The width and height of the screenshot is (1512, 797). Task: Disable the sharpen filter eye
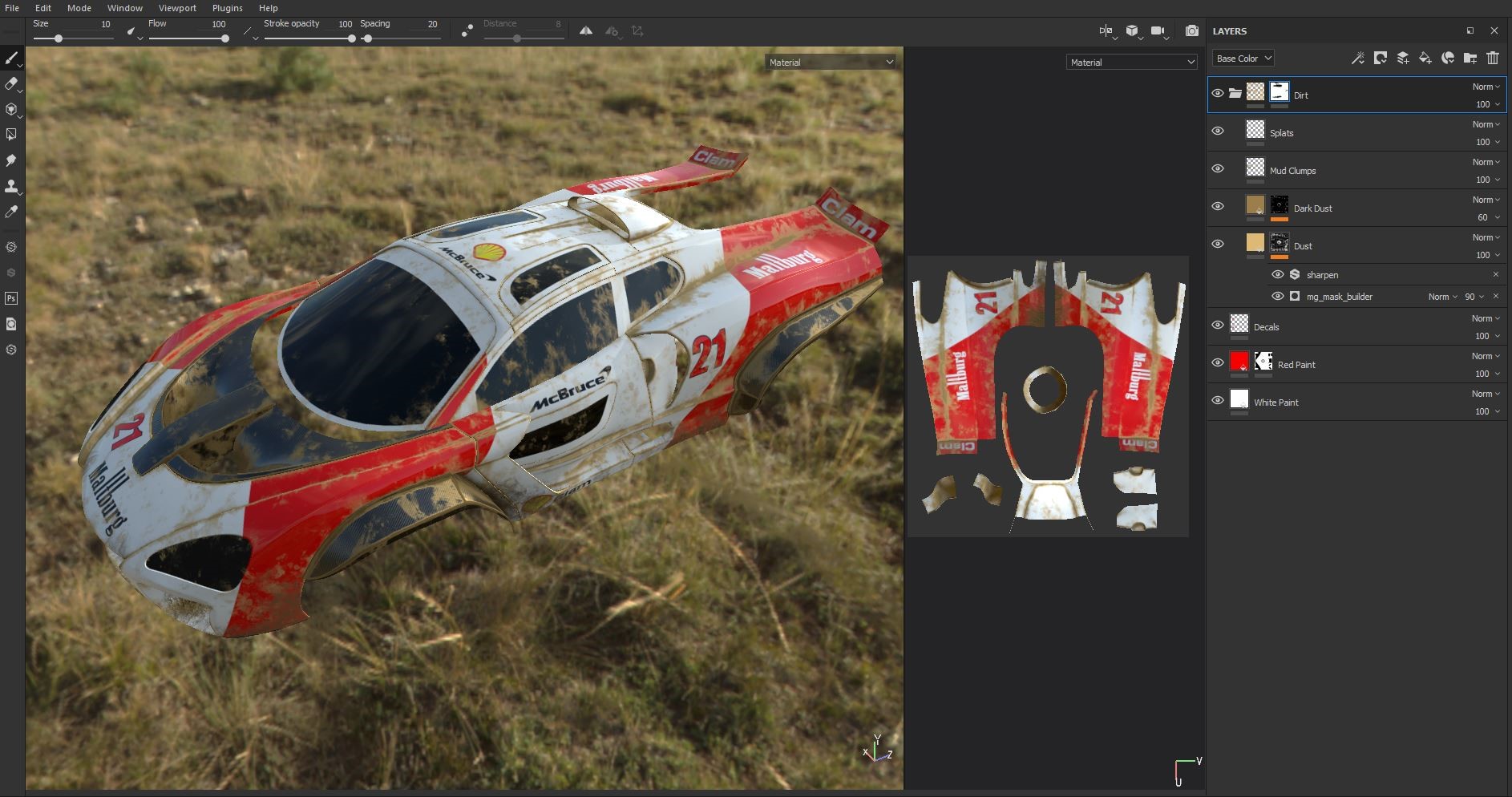(1278, 274)
